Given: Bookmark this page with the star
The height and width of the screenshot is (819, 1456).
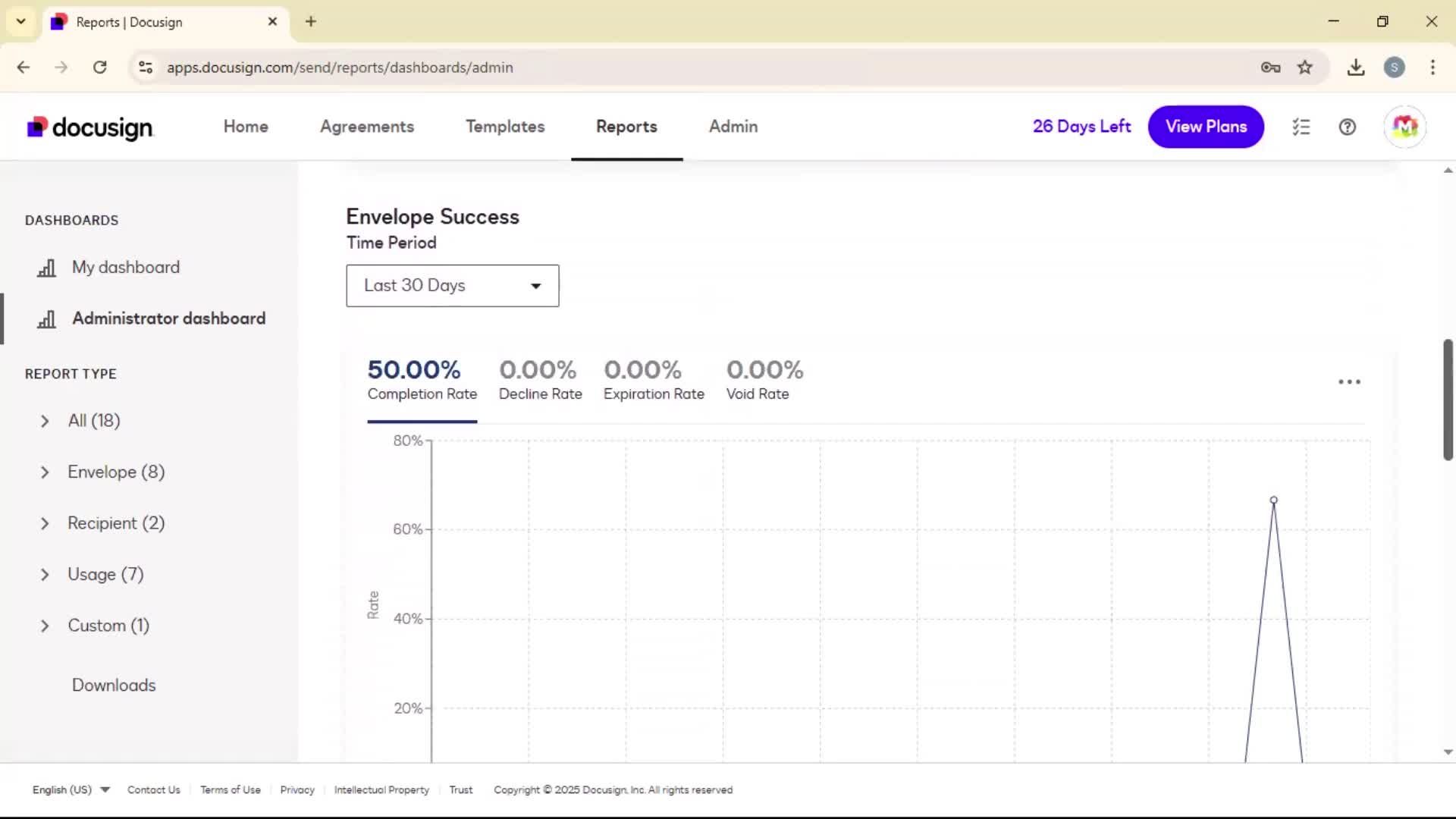Looking at the screenshot, I should pyautogui.click(x=1304, y=67).
